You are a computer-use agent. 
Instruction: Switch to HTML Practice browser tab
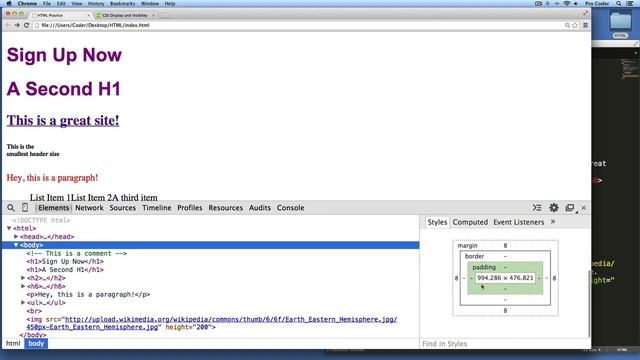[61, 15]
